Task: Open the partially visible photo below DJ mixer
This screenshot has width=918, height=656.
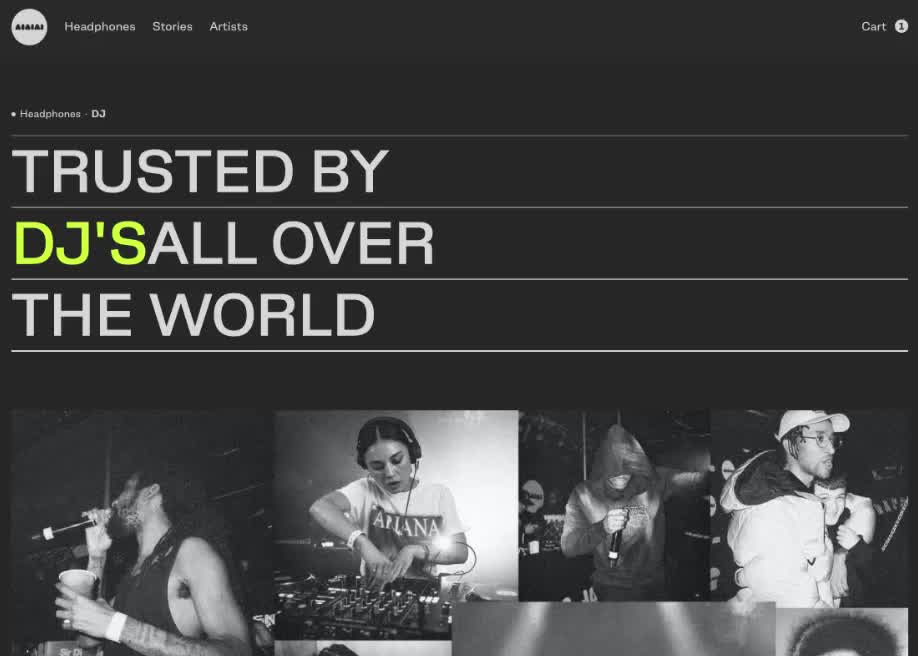Action: point(363,648)
